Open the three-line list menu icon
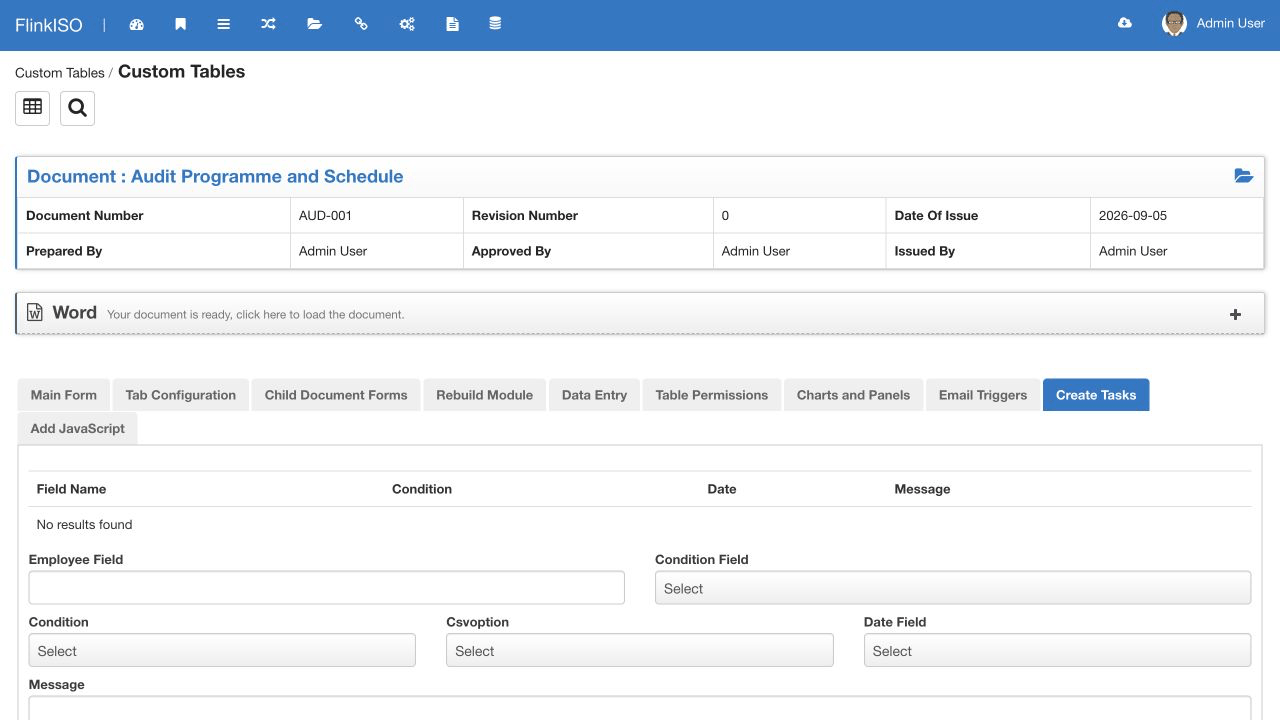Screen dimensions: 1280x720 click(224, 24)
